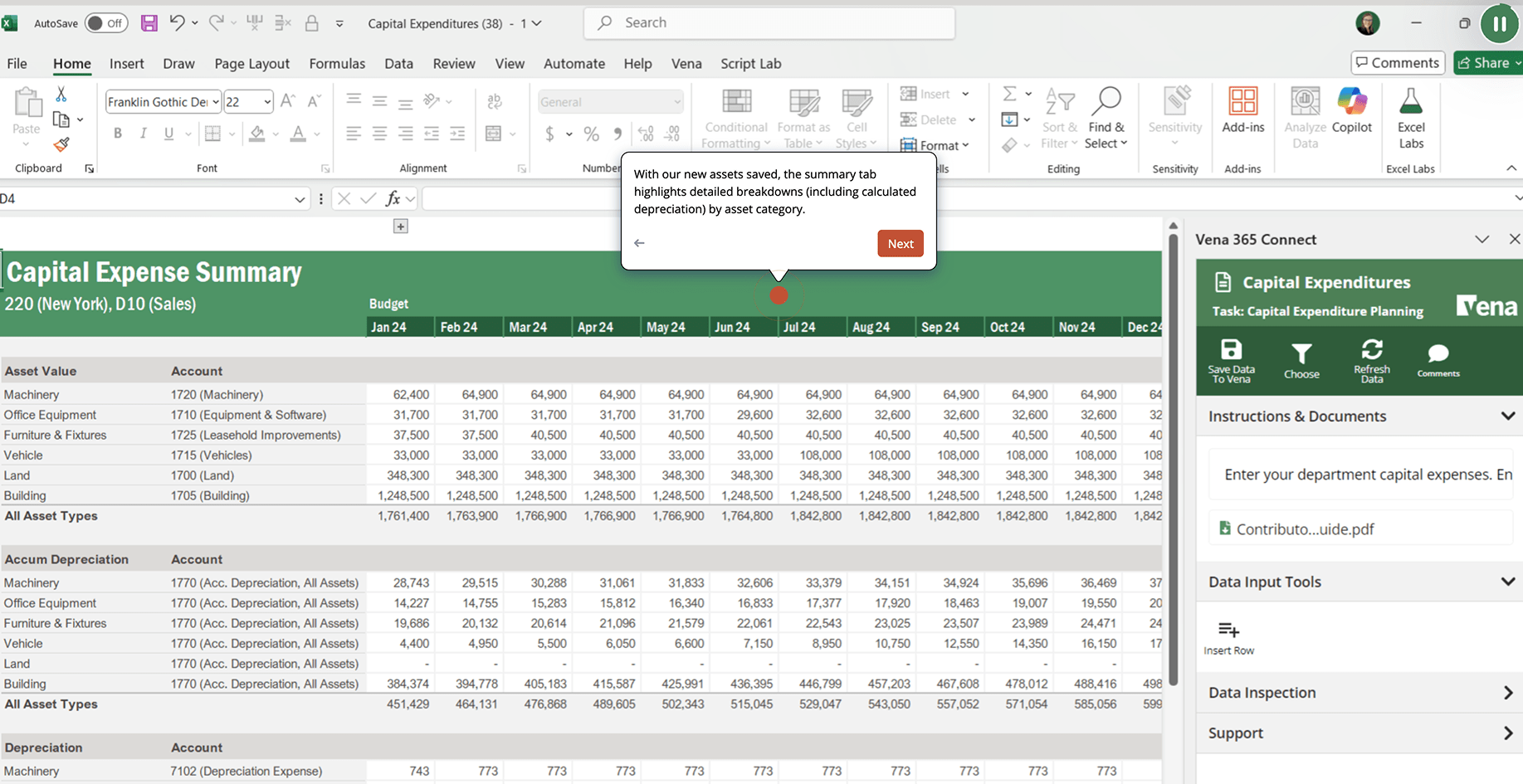Apply the current font color swatch
The height and width of the screenshot is (784, 1523).
[x=297, y=133]
